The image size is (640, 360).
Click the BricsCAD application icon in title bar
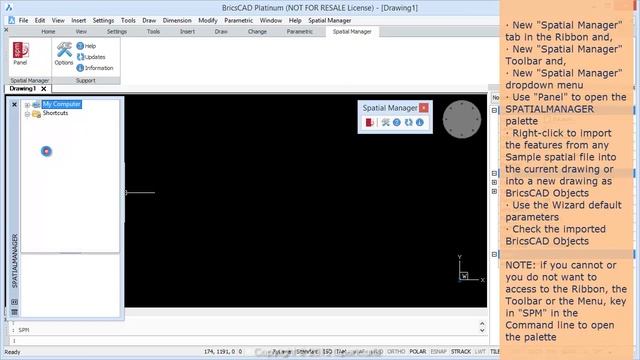point(9,7)
